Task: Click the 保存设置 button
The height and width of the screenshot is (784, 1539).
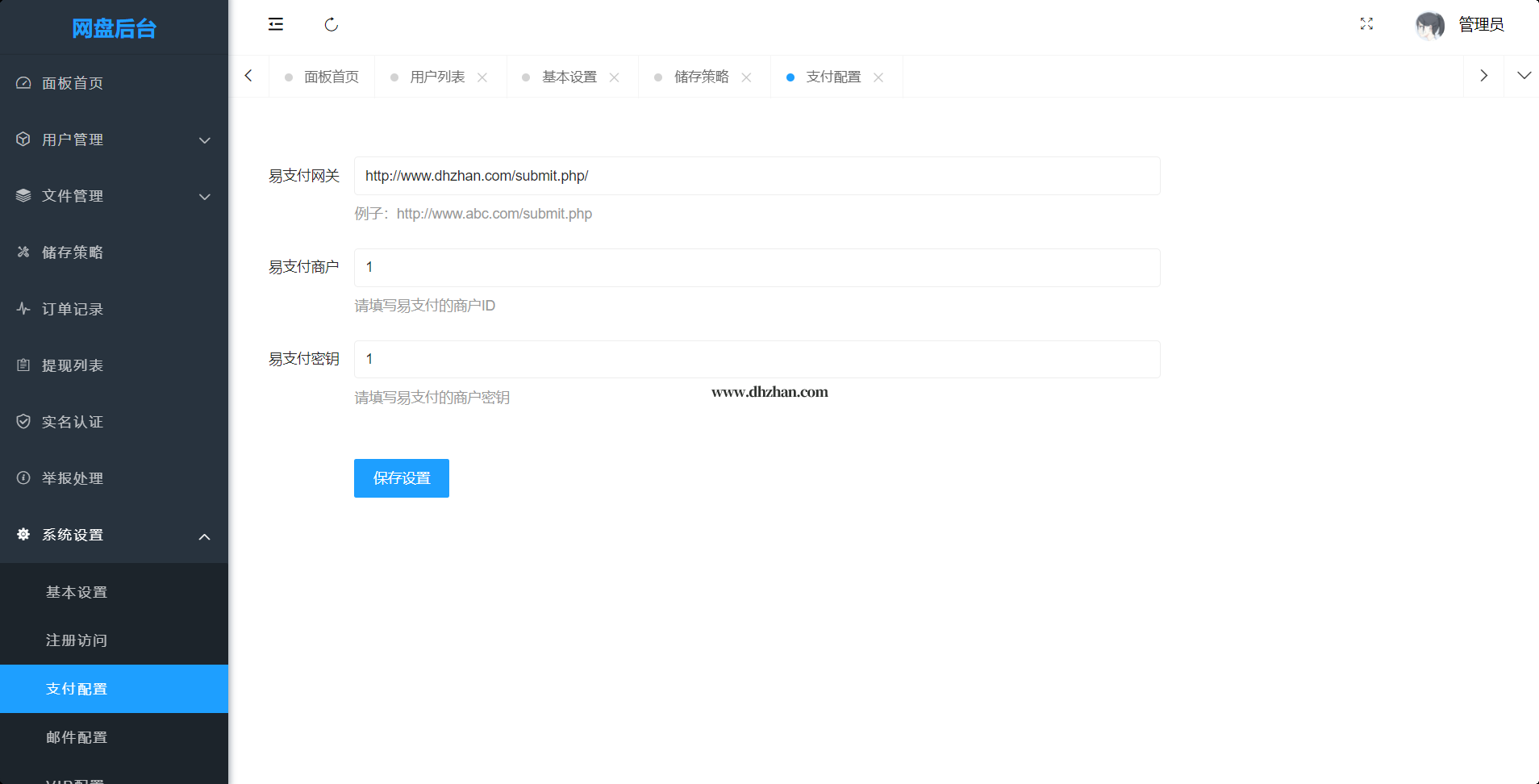Action: click(x=401, y=478)
